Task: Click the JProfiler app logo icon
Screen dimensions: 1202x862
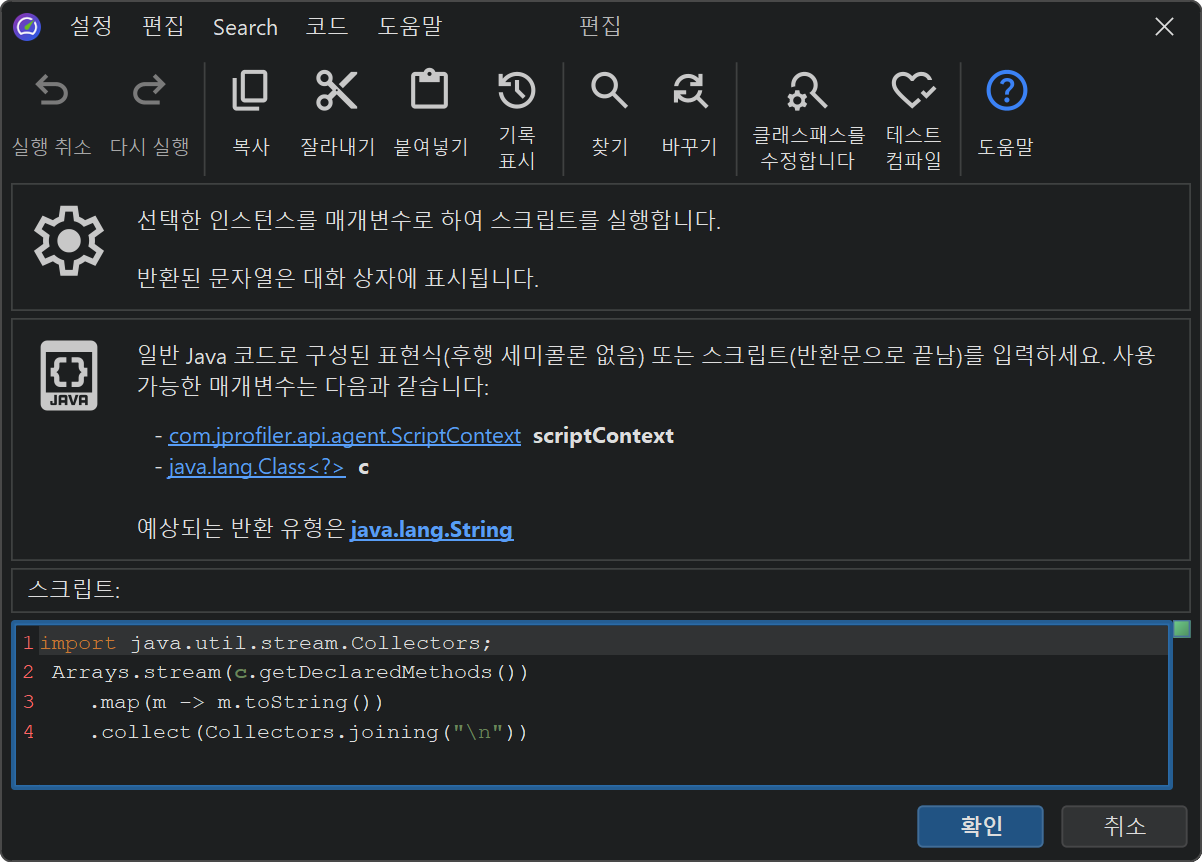Action: 27,27
